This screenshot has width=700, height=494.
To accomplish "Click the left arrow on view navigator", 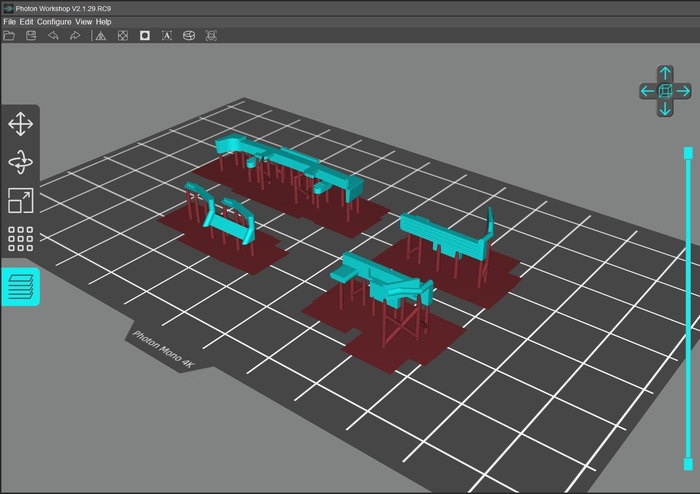I will click(x=647, y=91).
